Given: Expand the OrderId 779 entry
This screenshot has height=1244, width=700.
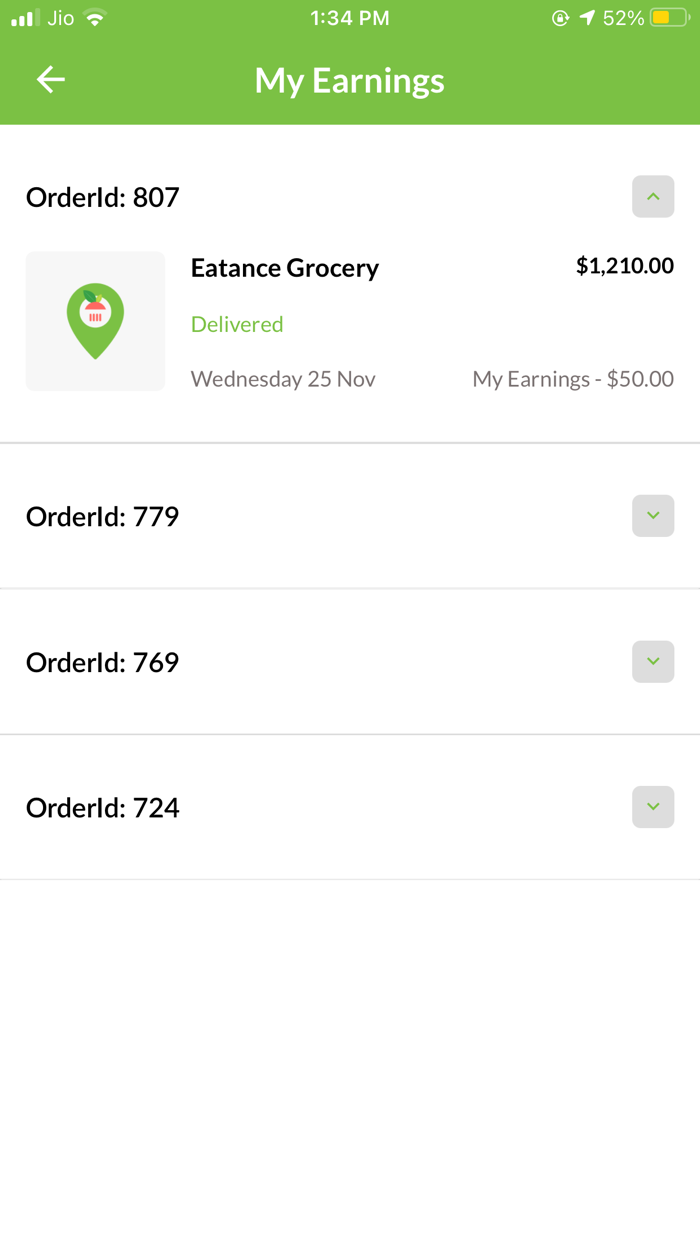Looking at the screenshot, I should click(x=653, y=516).
